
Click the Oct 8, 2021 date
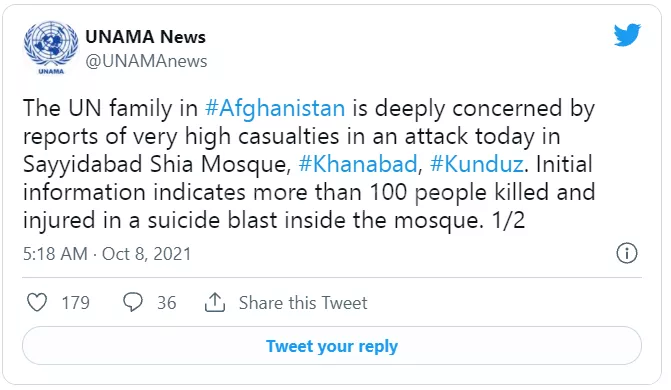[146, 254]
